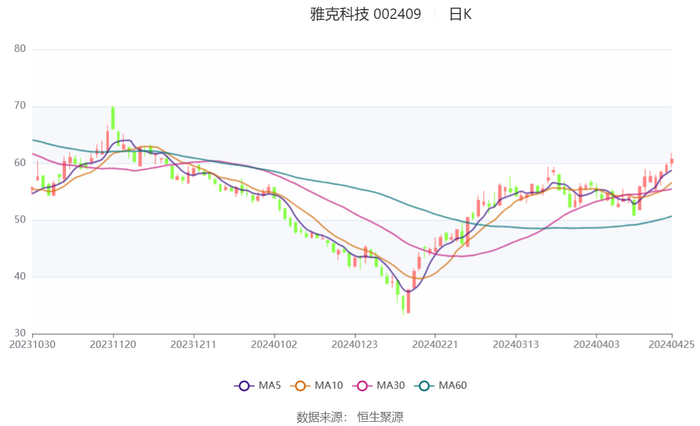Click the 恒生聚源 data source text
This screenshot has width=700, height=426.
click(381, 416)
